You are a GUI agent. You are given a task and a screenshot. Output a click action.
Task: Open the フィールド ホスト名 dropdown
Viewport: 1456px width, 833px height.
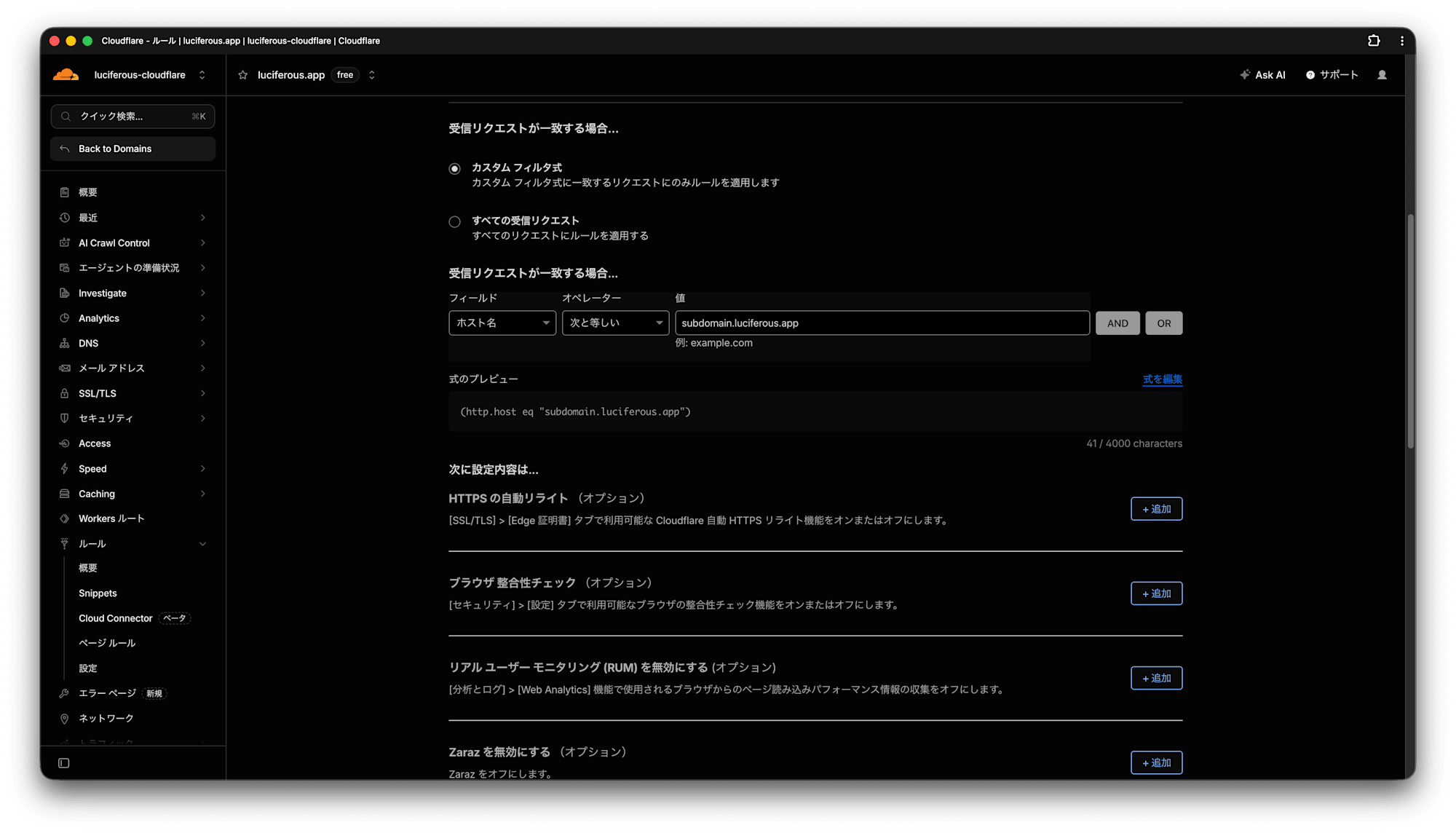click(x=502, y=323)
